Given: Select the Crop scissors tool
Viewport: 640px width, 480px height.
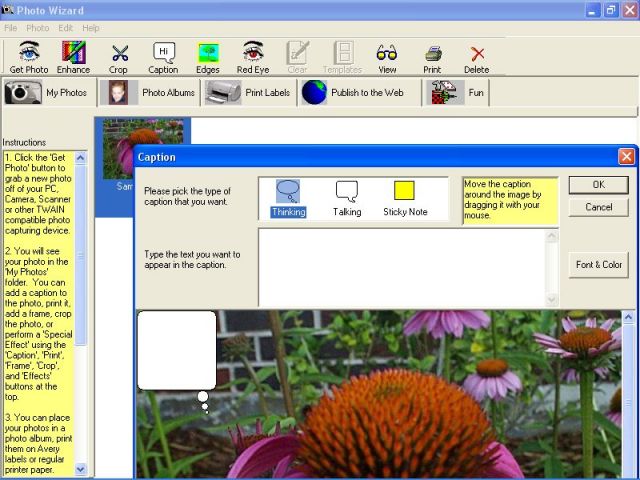Looking at the screenshot, I should pyautogui.click(x=119, y=58).
